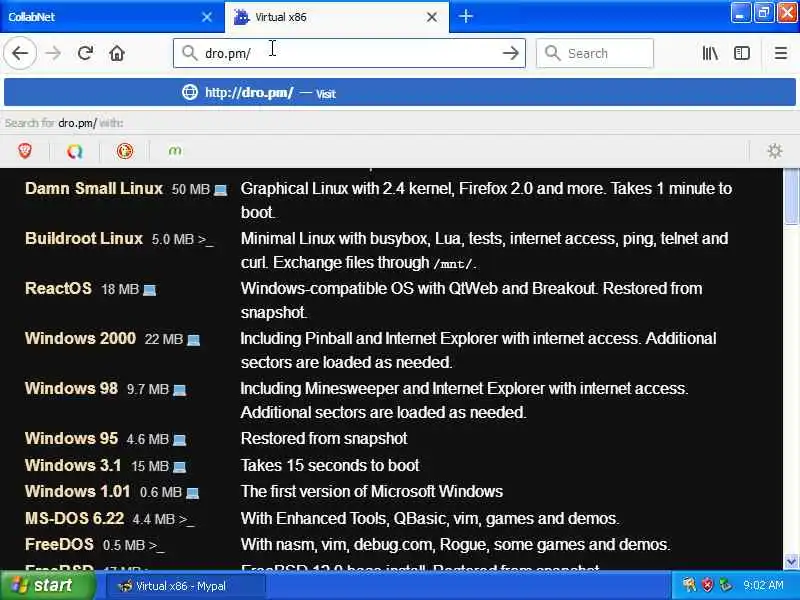
Task: Click the first system tray icon
Action: [689, 585]
